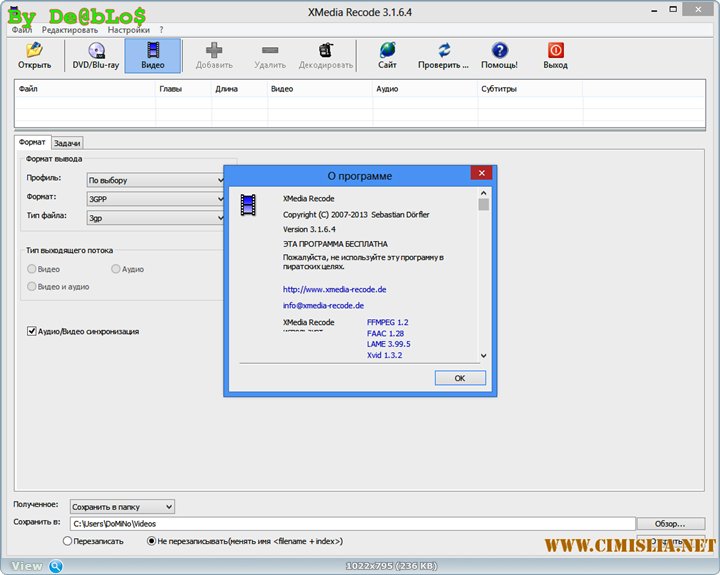
Task: Select the Перезаписать radio button
Action: click(x=68, y=541)
